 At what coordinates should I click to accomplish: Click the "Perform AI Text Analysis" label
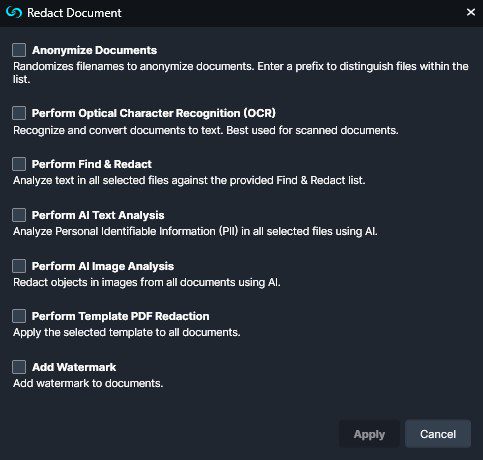pos(98,215)
